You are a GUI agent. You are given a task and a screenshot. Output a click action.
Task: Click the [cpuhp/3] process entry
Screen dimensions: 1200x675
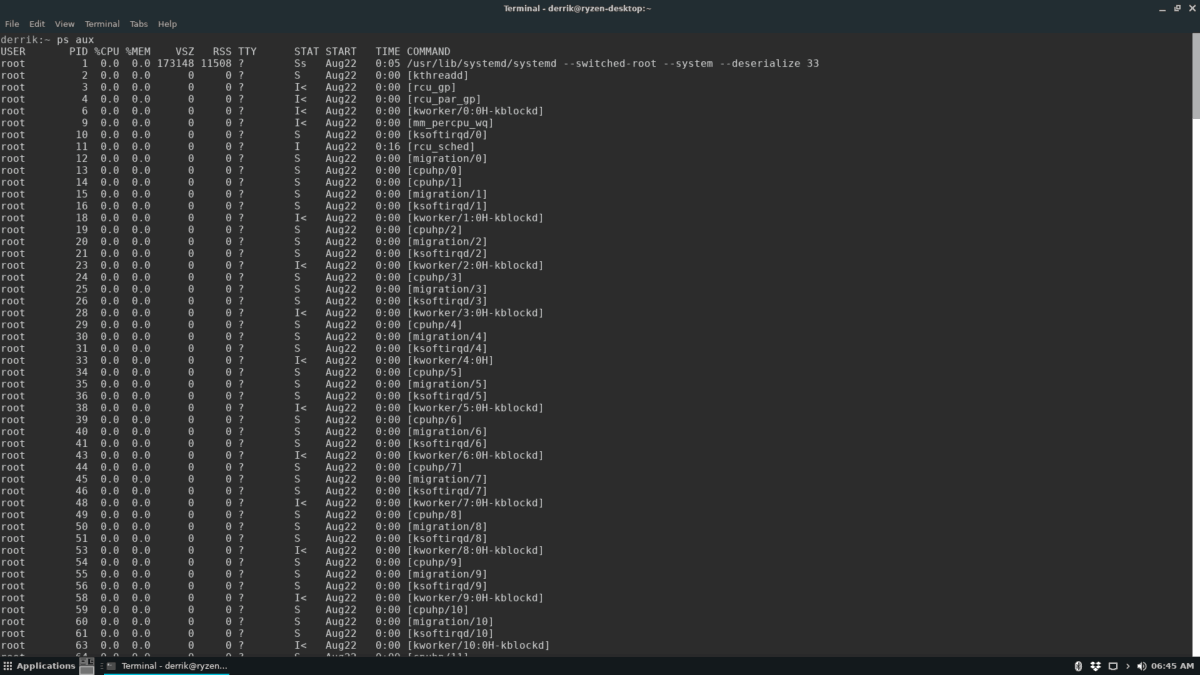click(434, 277)
